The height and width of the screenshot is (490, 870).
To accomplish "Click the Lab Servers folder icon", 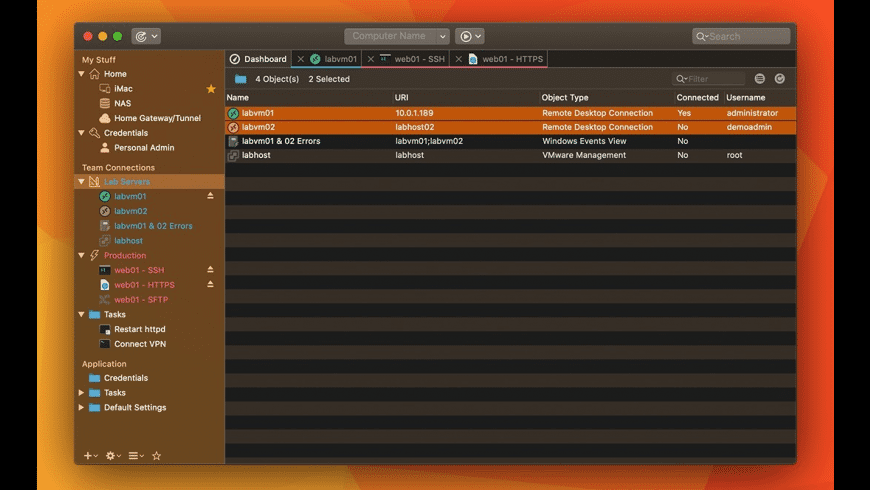I will tap(94, 181).
